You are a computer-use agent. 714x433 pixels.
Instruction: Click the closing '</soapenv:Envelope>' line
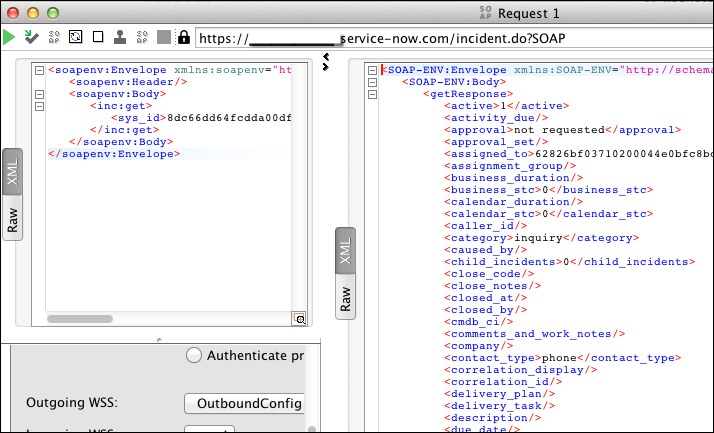114,154
